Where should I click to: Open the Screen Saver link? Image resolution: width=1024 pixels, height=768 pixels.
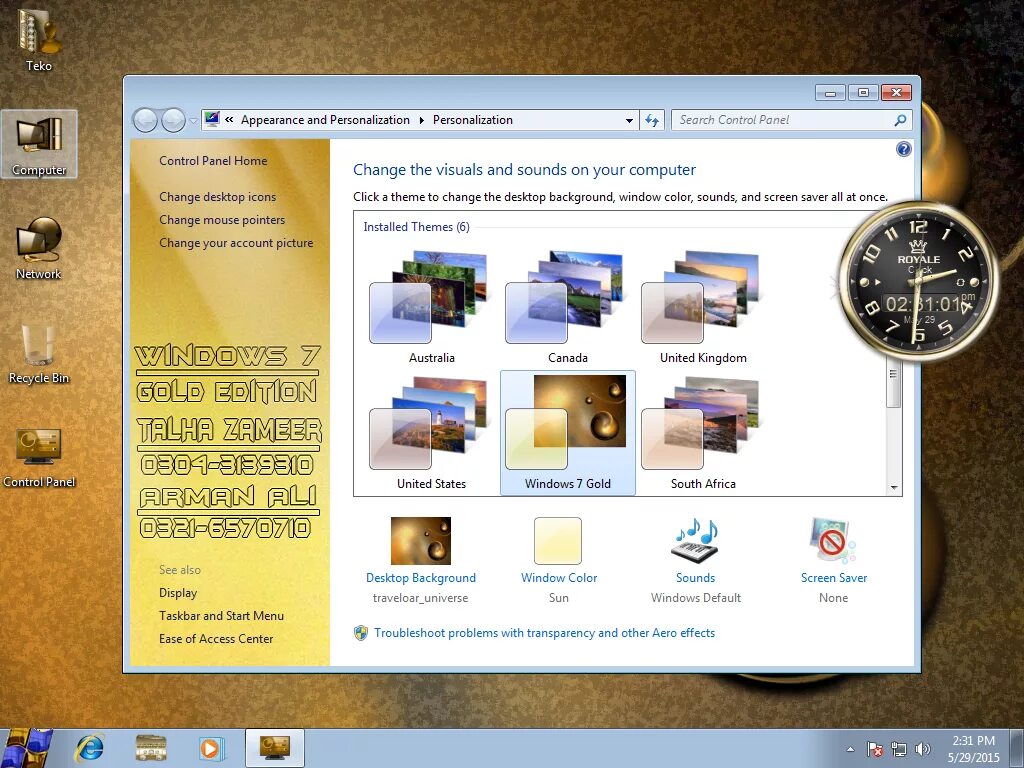(x=834, y=577)
